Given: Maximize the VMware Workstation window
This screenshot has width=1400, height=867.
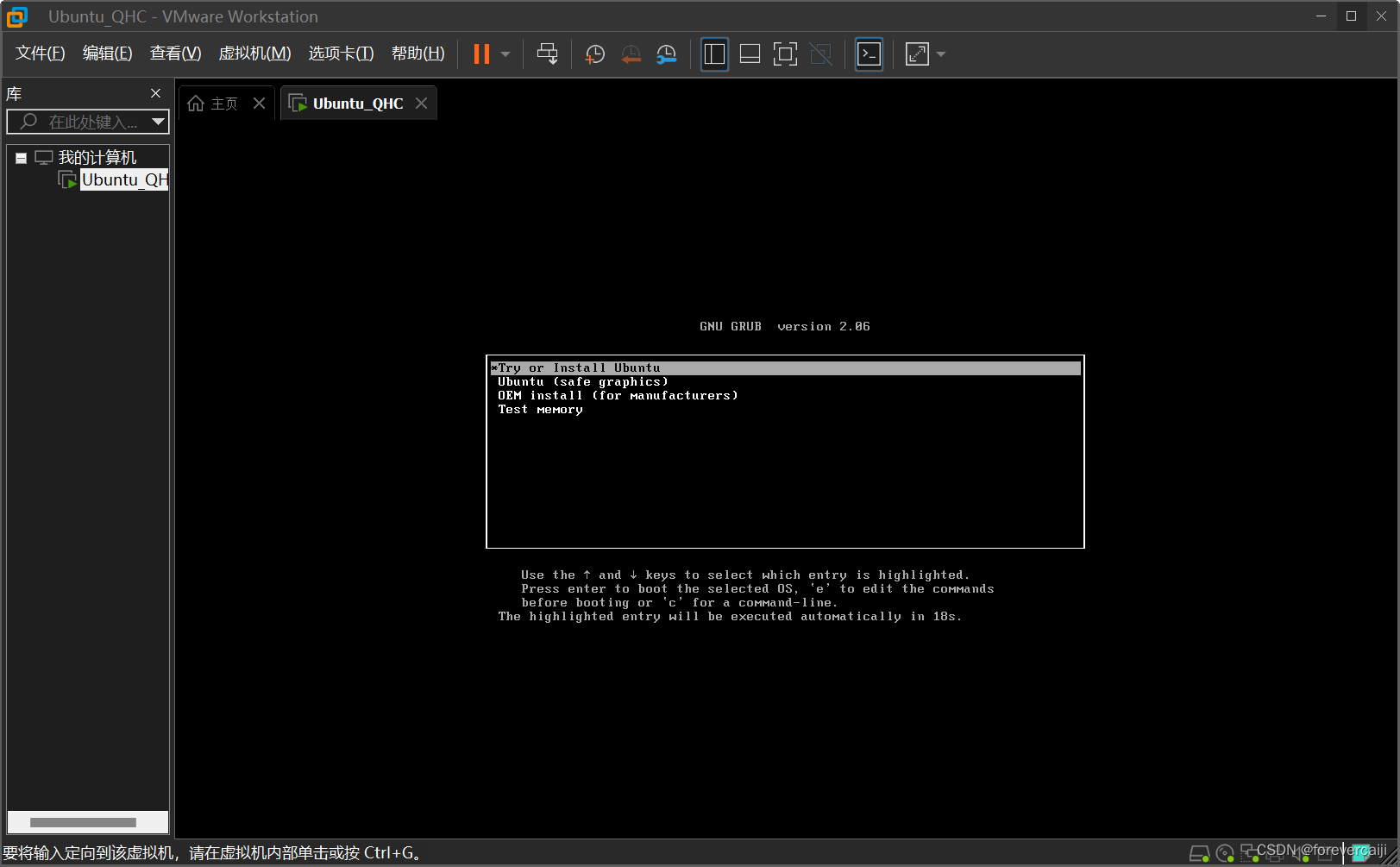Looking at the screenshot, I should click(x=1351, y=16).
